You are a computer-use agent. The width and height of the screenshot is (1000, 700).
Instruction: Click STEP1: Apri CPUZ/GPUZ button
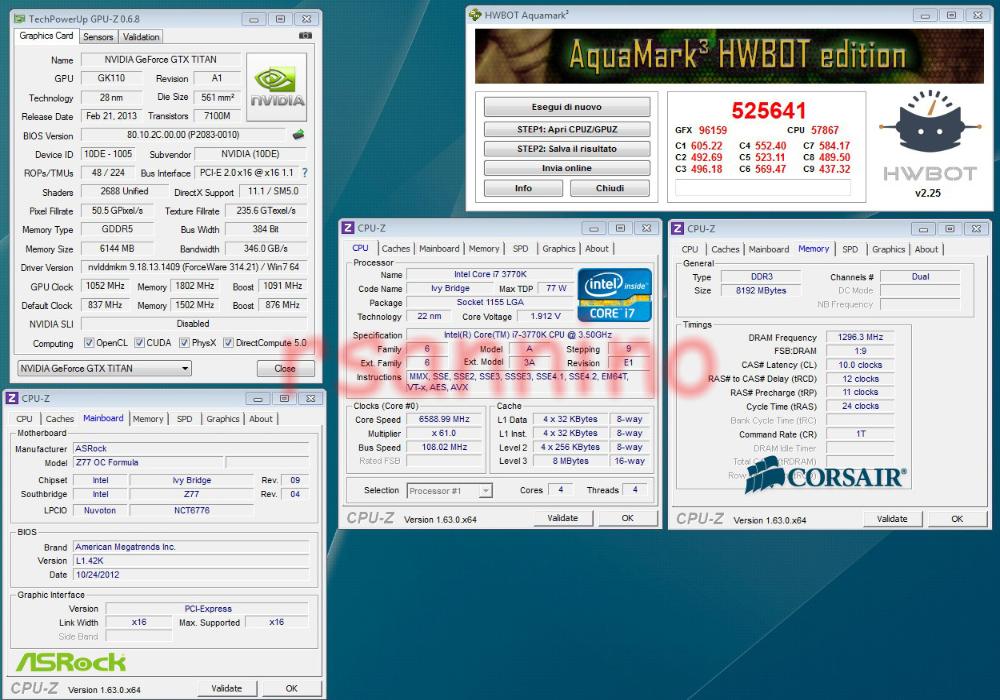click(x=567, y=129)
